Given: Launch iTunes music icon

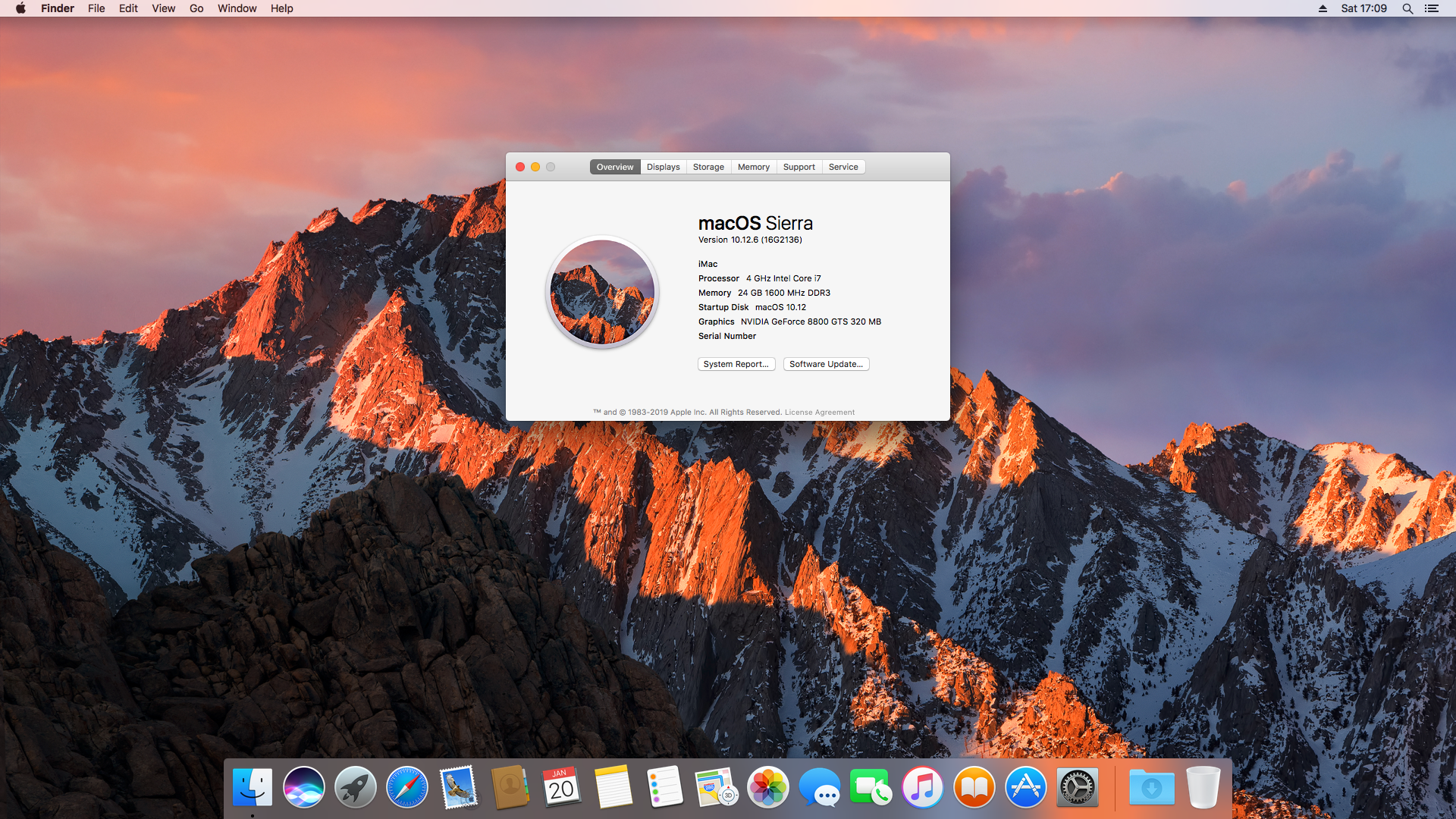Looking at the screenshot, I should point(923,788).
